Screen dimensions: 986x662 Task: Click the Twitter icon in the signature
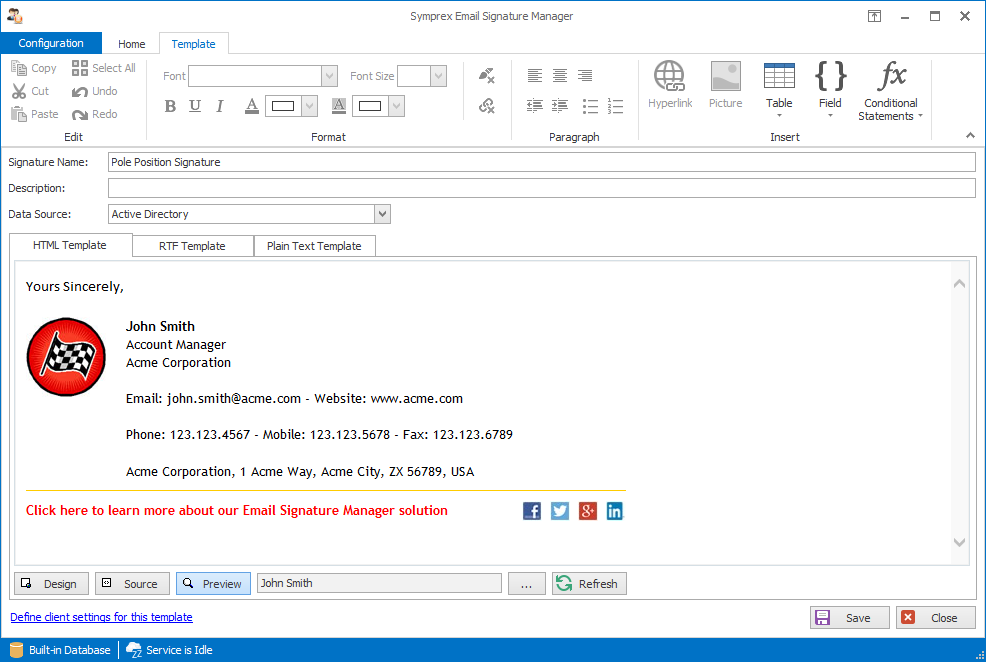[560, 510]
